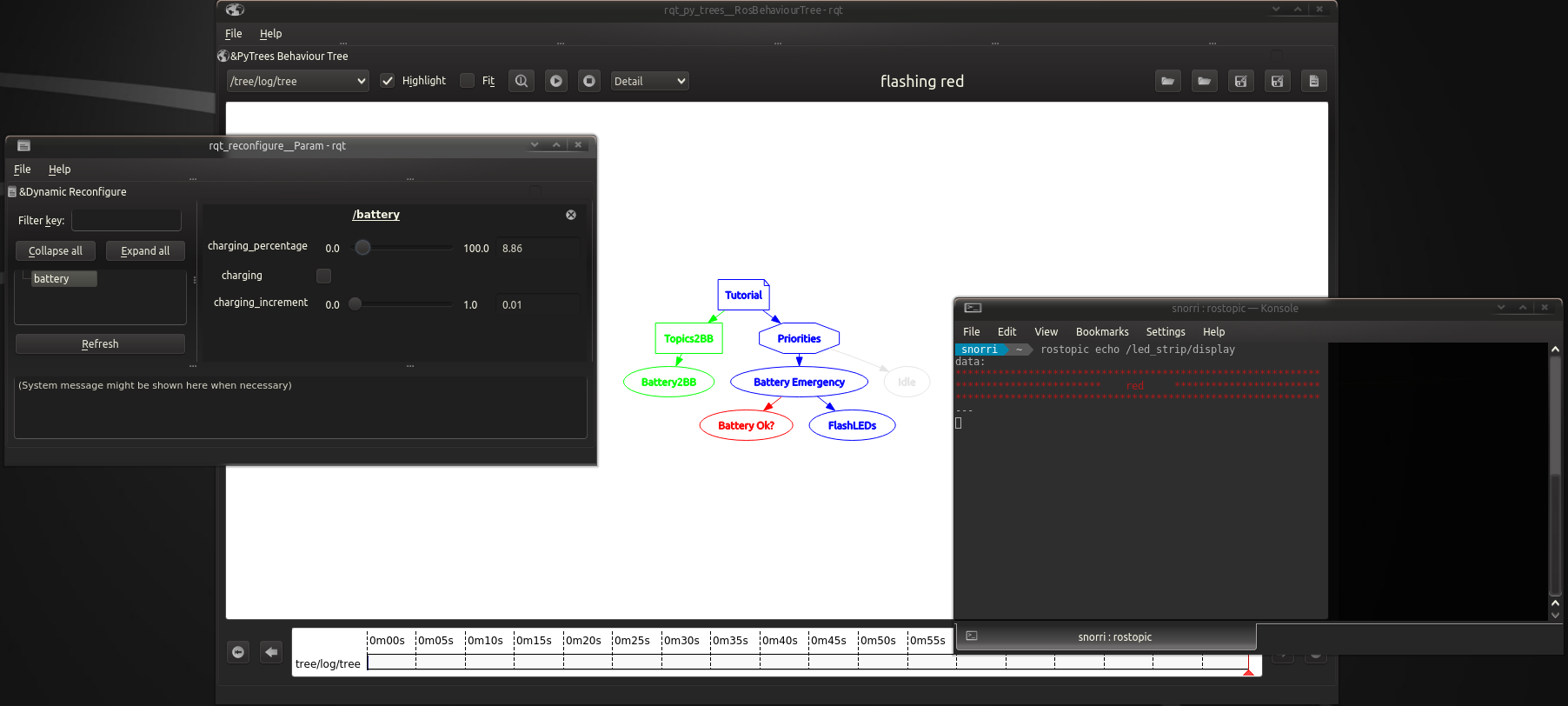Toggle the charging checkbox
Image resolution: width=1568 pixels, height=706 pixels.
point(323,276)
